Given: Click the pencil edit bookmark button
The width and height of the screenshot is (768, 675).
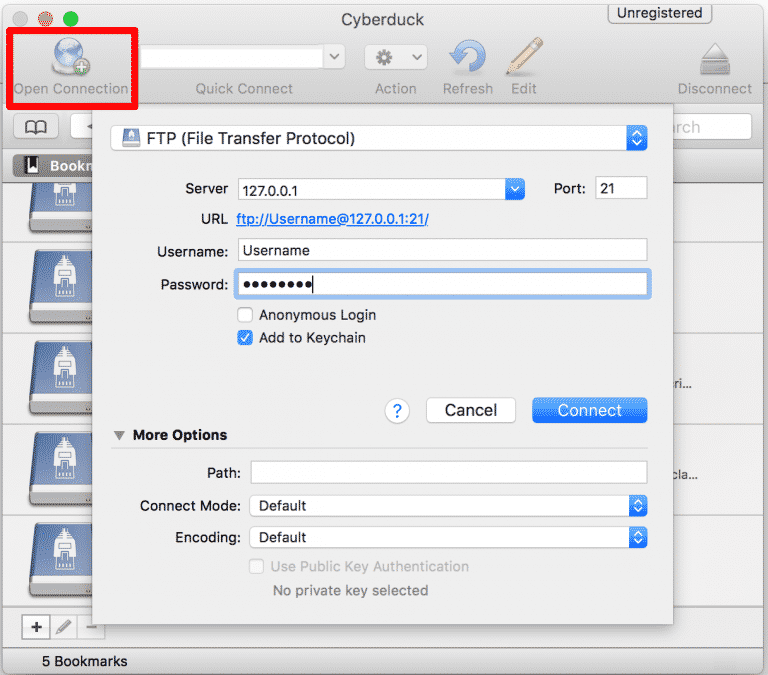Looking at the screenshot, I should point(63,627).
